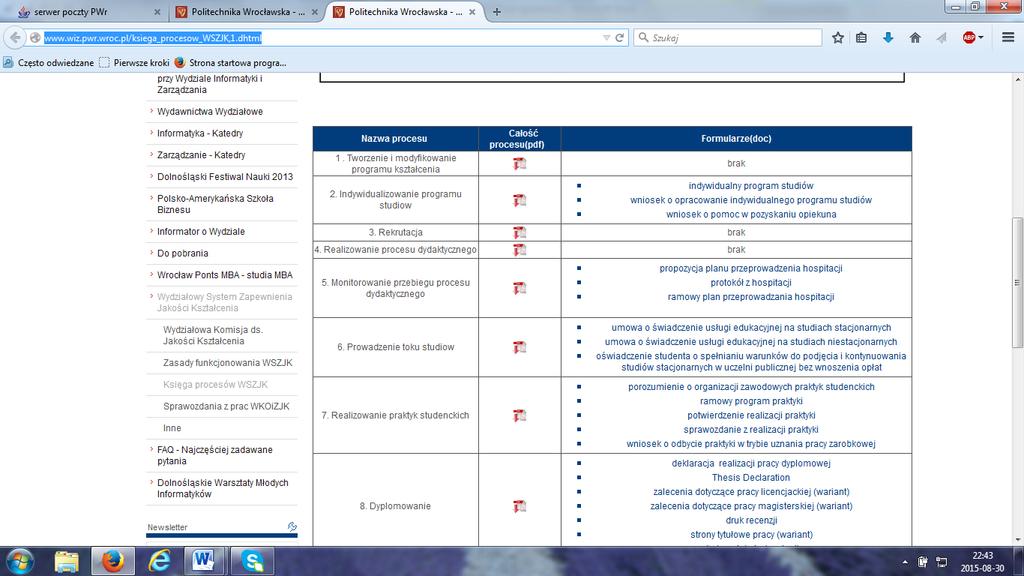Screen dimensions: 1024x576
Task: Download druk recenzji form
Action: point(751,520)
